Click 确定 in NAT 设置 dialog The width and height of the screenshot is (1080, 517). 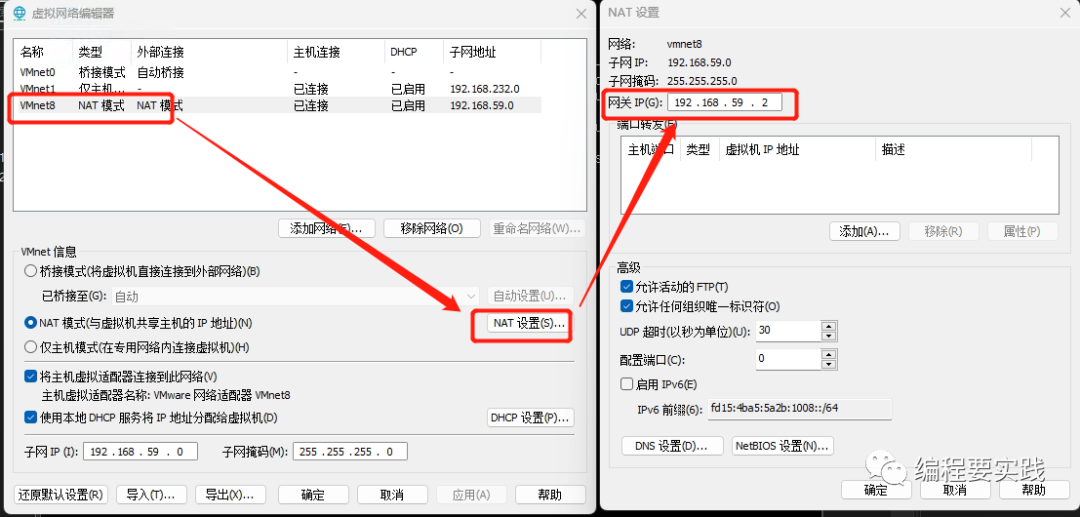[876, 490]
